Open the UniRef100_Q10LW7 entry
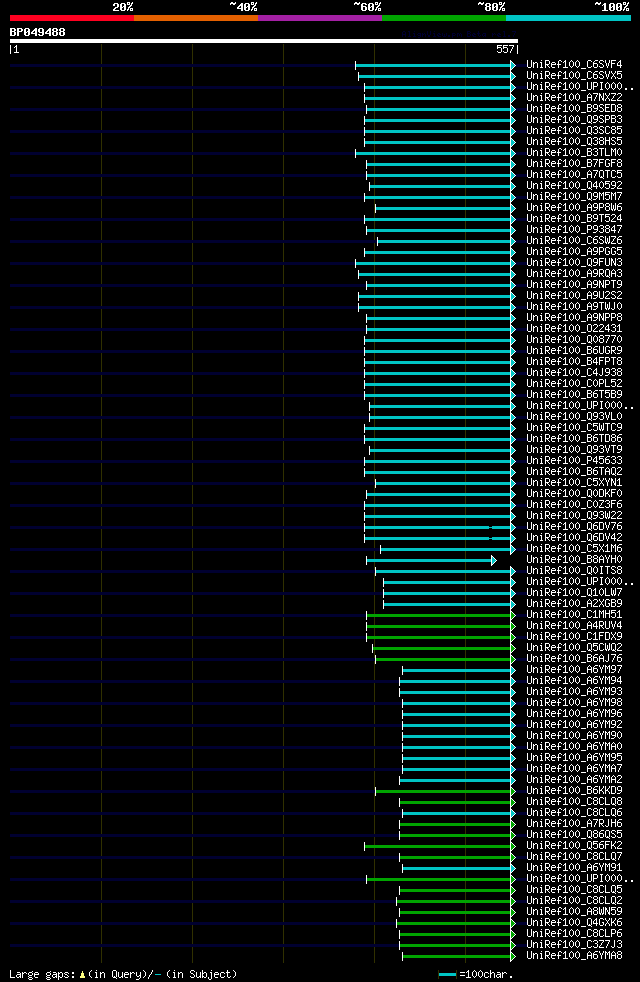Viewport: 640px width, 982px height. coord(574,593)
